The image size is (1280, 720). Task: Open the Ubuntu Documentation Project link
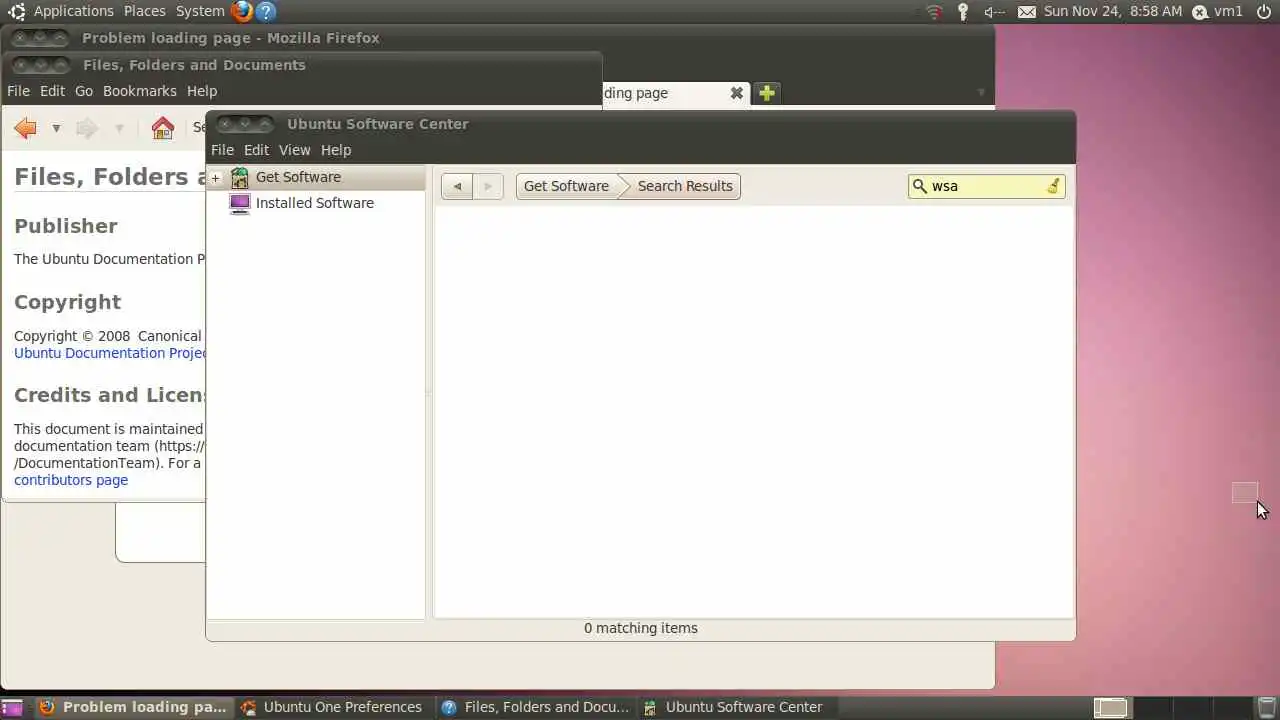(110, 353)
